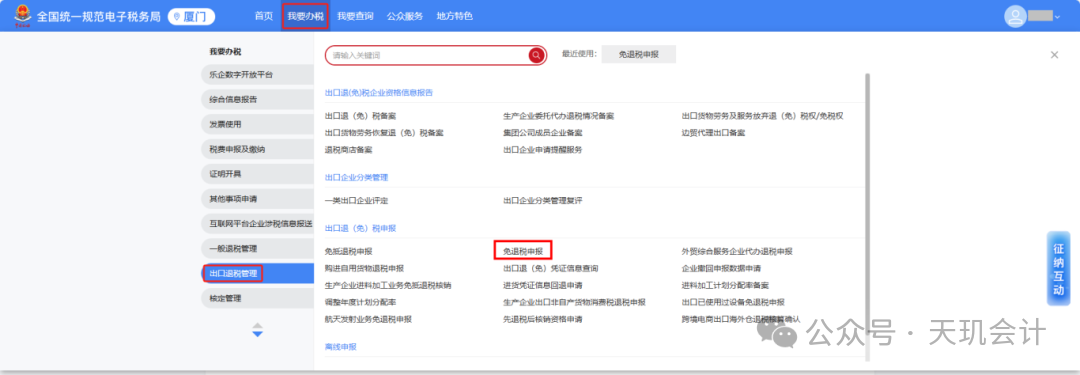Open 生产企业委托代办退税情况备案 link

(x=559, y=116)
